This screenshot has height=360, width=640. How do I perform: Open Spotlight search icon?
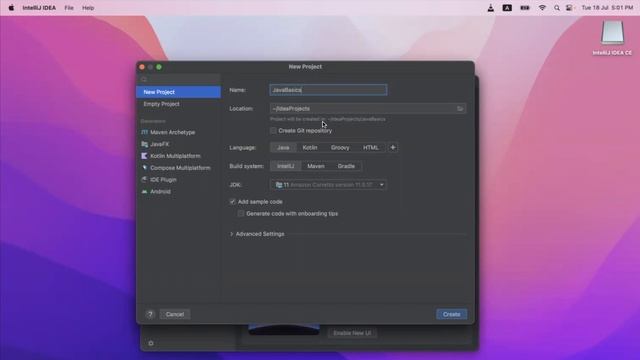tap(557, 8)
